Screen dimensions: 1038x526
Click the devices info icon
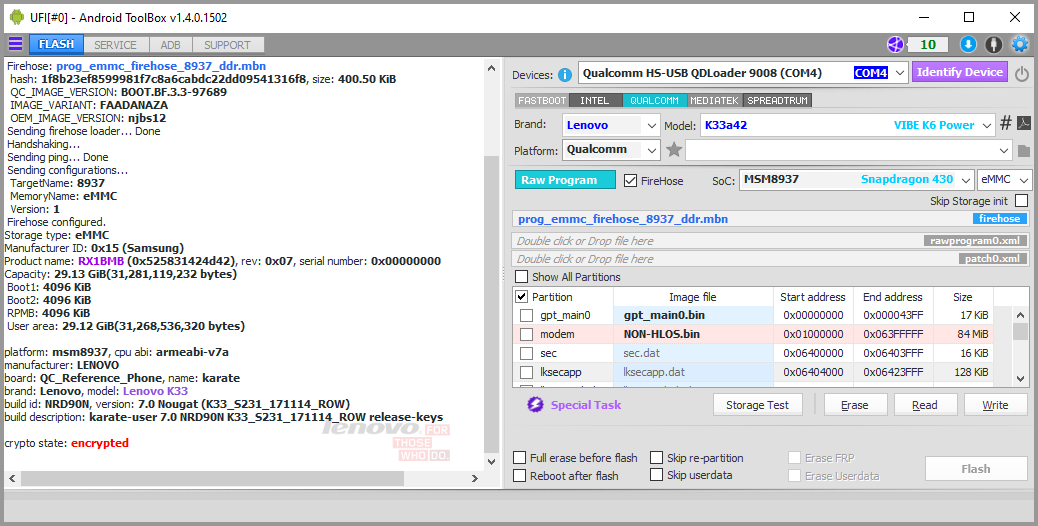point(565,75)
